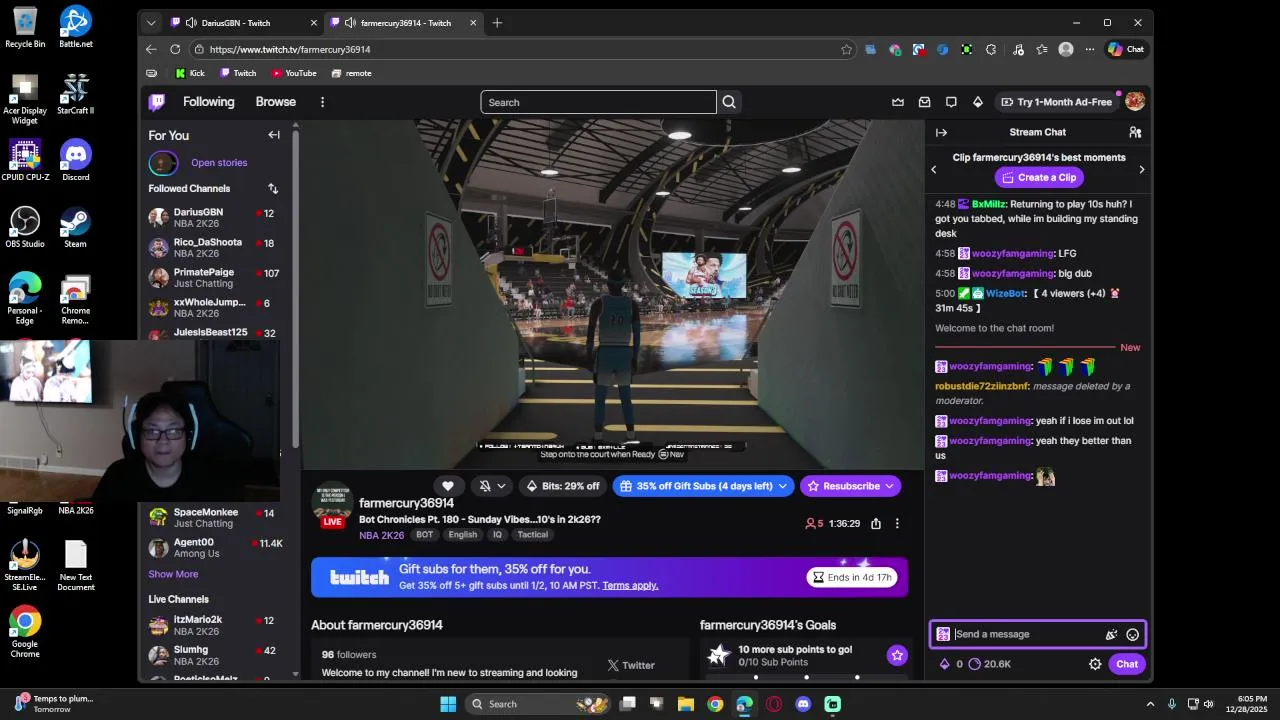Open Twitch notifications inbox icon
Screen dimensions: 1280x720
[925, 102]
